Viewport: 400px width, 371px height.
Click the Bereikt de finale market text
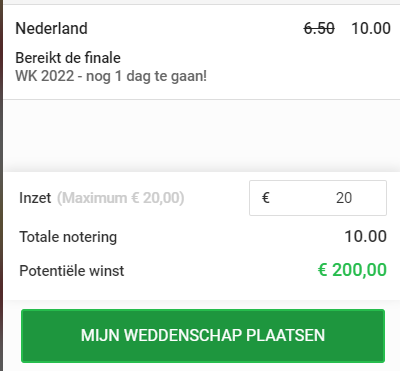(x=68, y=58)
